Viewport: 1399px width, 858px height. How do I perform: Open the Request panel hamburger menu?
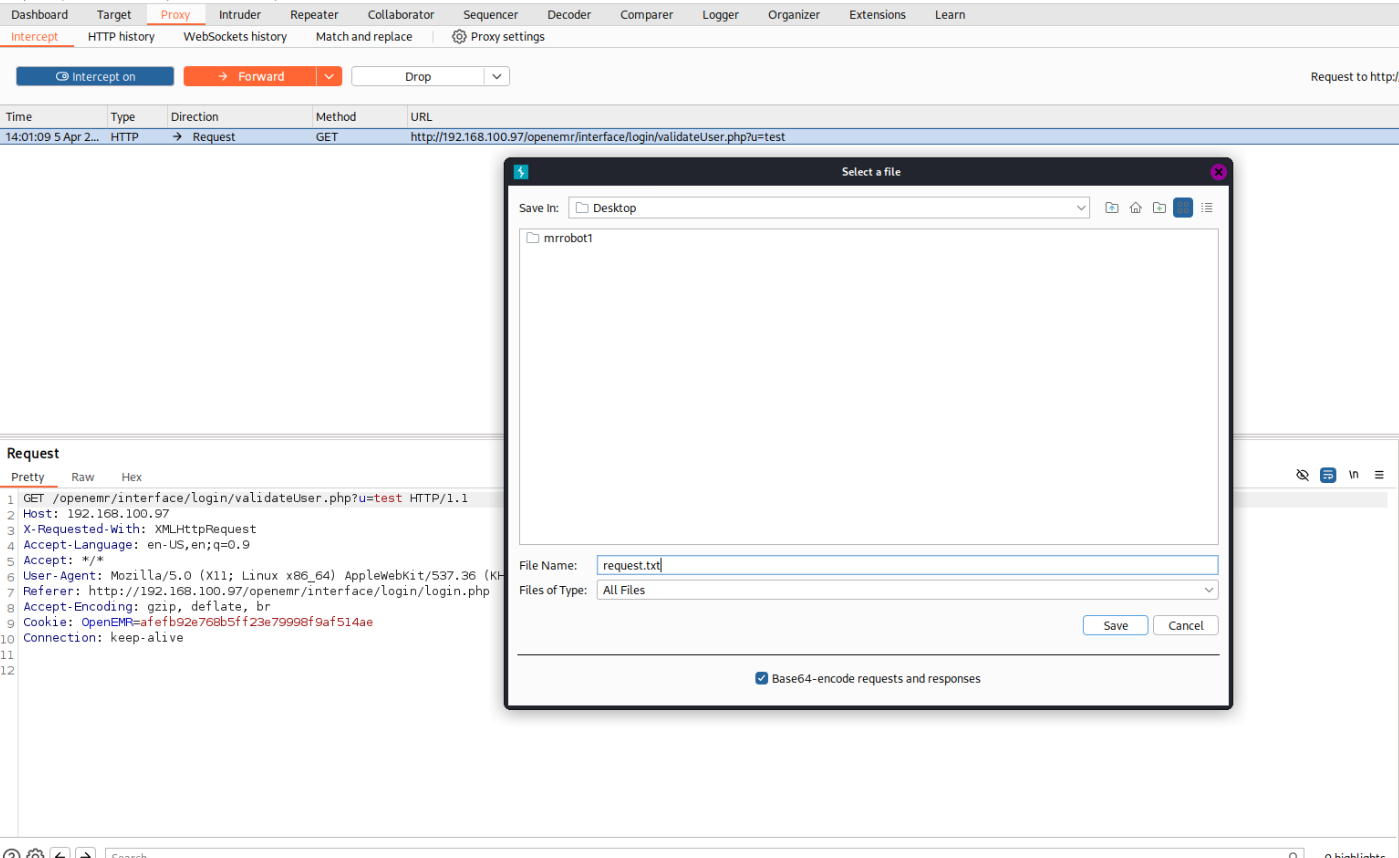point(1379,475)
